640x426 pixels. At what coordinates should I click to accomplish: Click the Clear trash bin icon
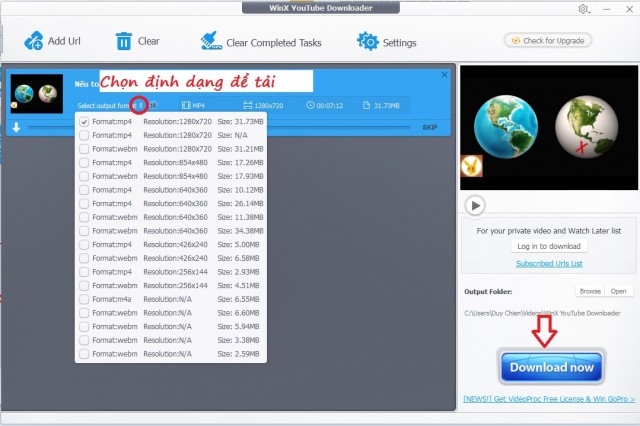click(124, 41)
